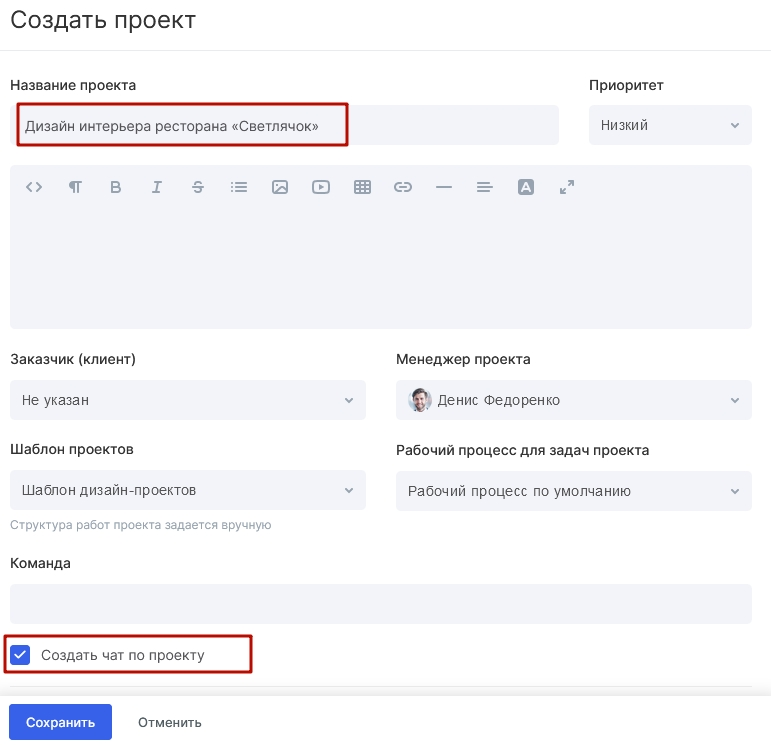Insert a table into description
The width and height of the screenshot is (771, 745).
(362, 187)
